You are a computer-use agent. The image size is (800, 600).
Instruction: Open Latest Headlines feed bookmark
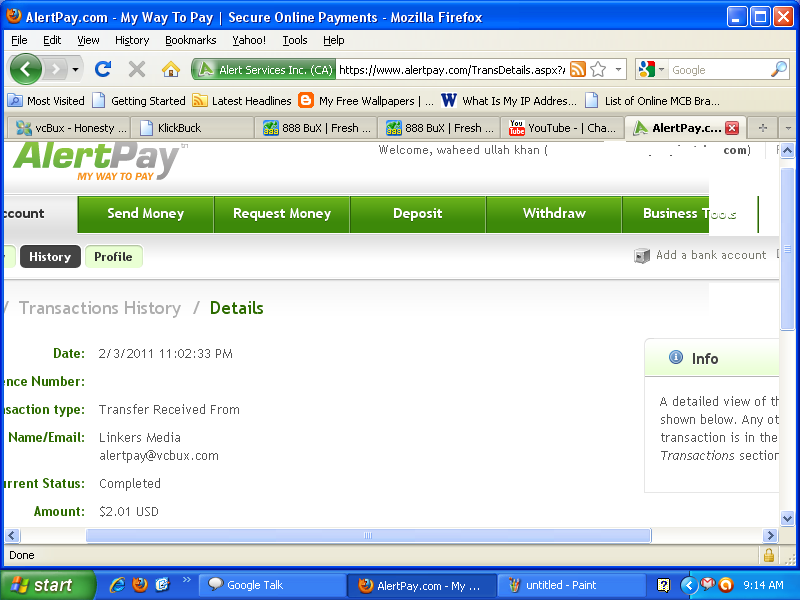click(242, 101)
